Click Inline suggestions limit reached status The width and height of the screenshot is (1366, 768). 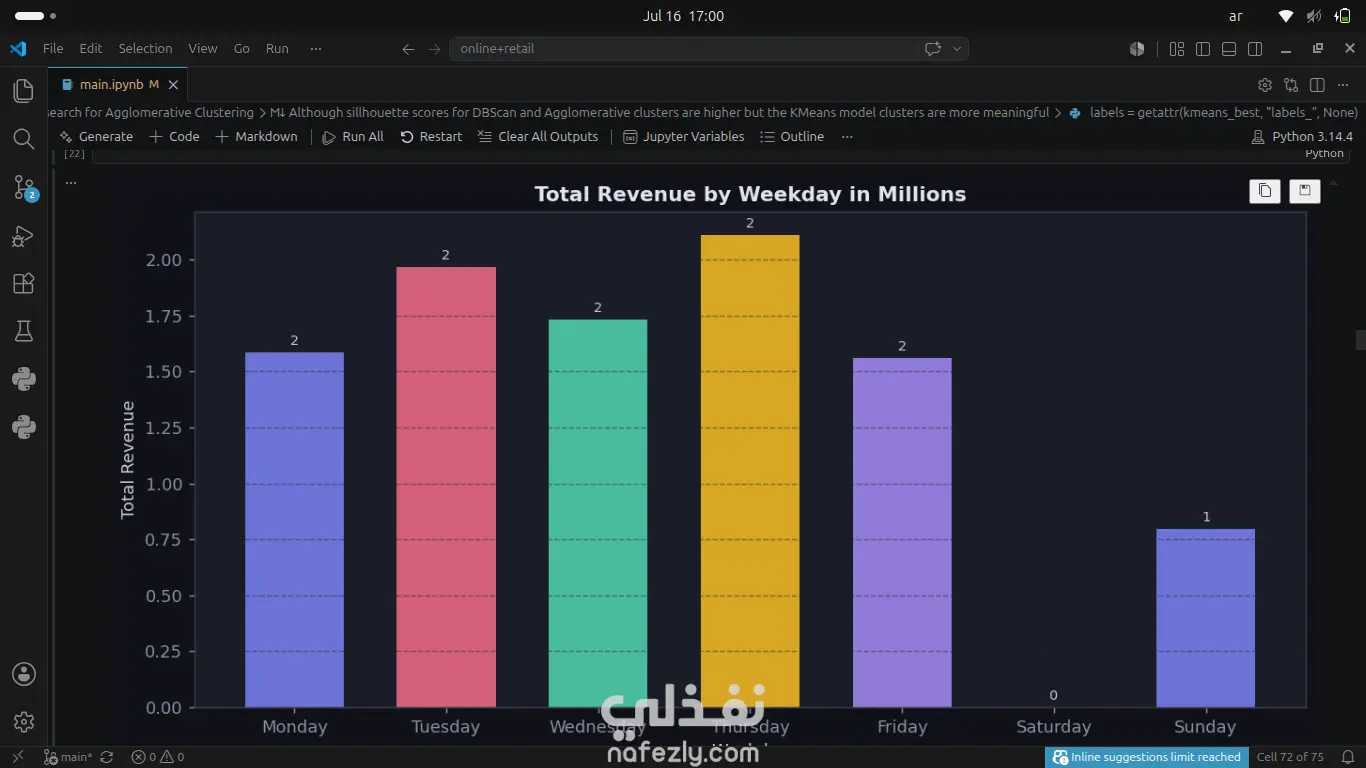pyautogui.click(x=1147, y=757)
